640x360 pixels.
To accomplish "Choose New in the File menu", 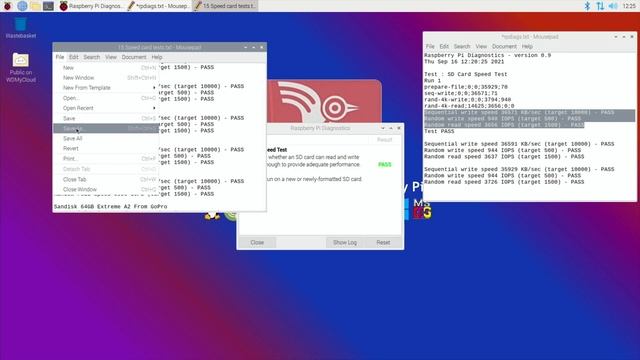I will point(106,68).
